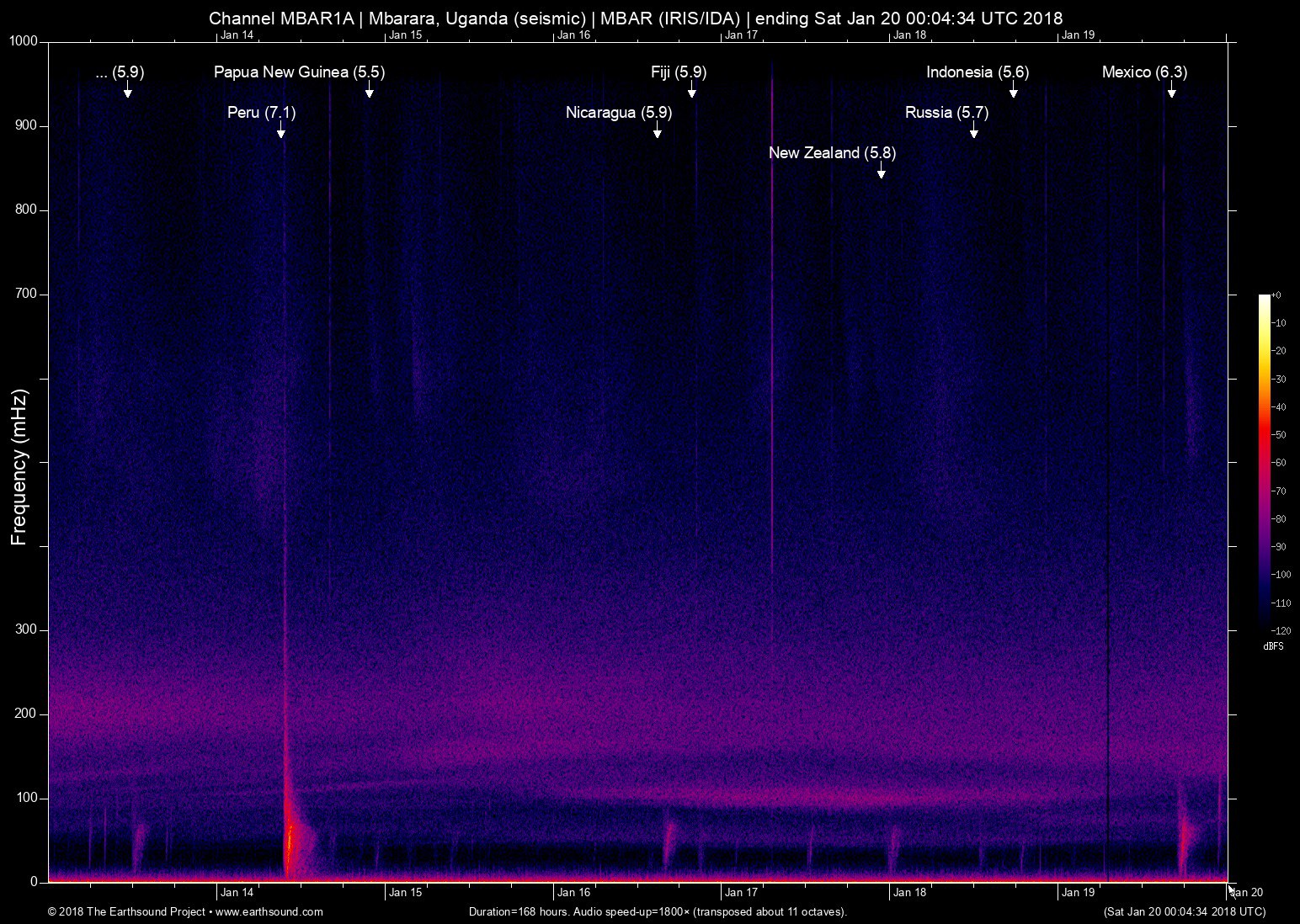Click the arrow under Papua New Guinea label

[x=369, y=91]
